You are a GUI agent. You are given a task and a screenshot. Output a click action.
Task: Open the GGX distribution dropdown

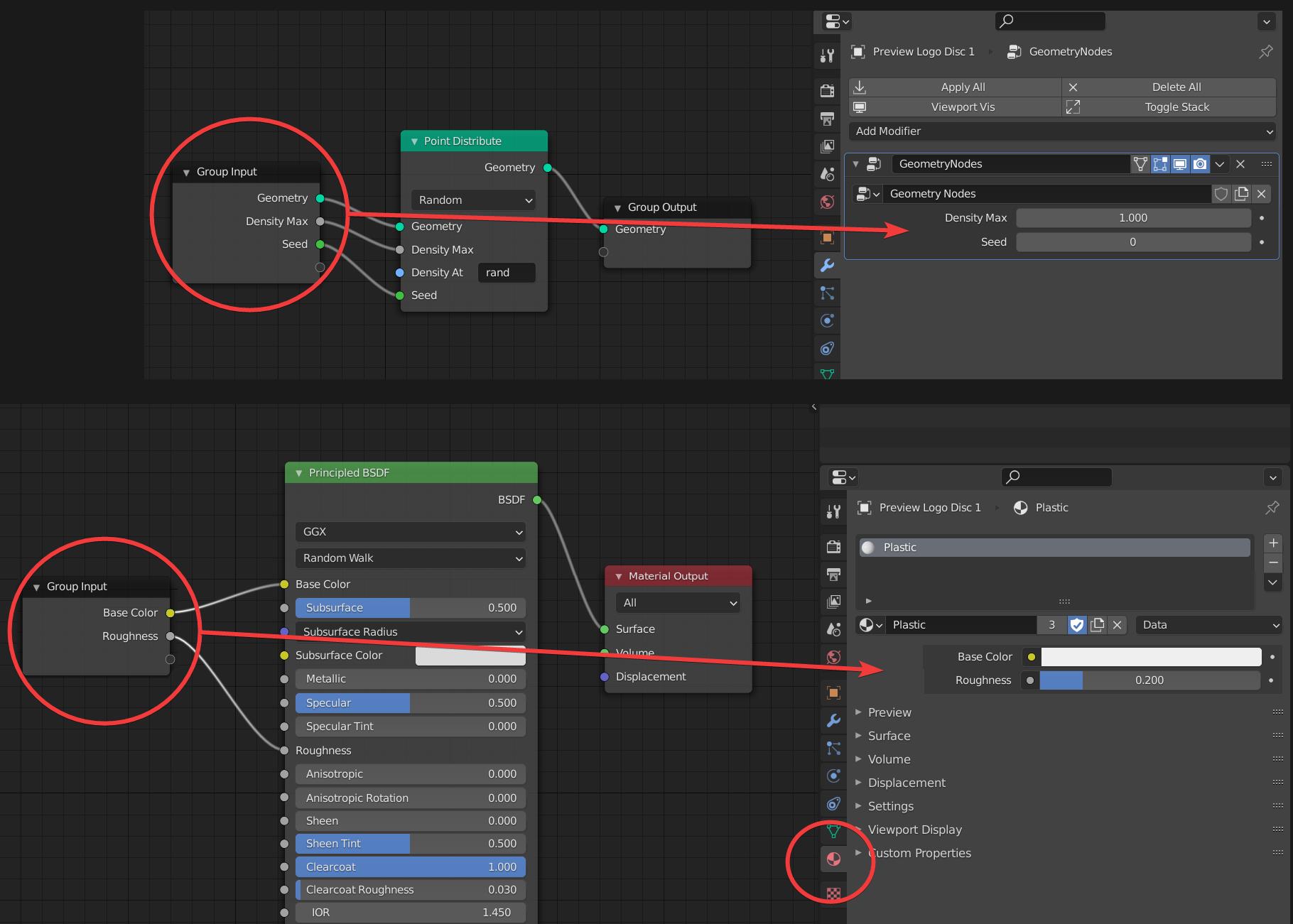pyautogui.click(x=411, y=532)
